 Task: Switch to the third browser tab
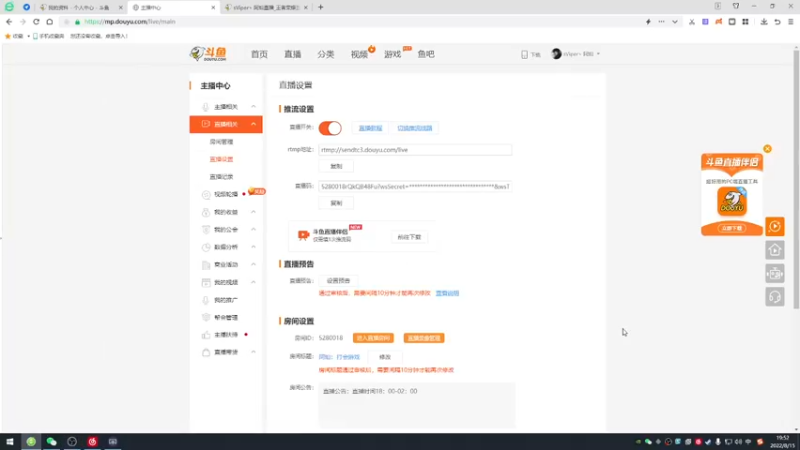coord(265,7)
